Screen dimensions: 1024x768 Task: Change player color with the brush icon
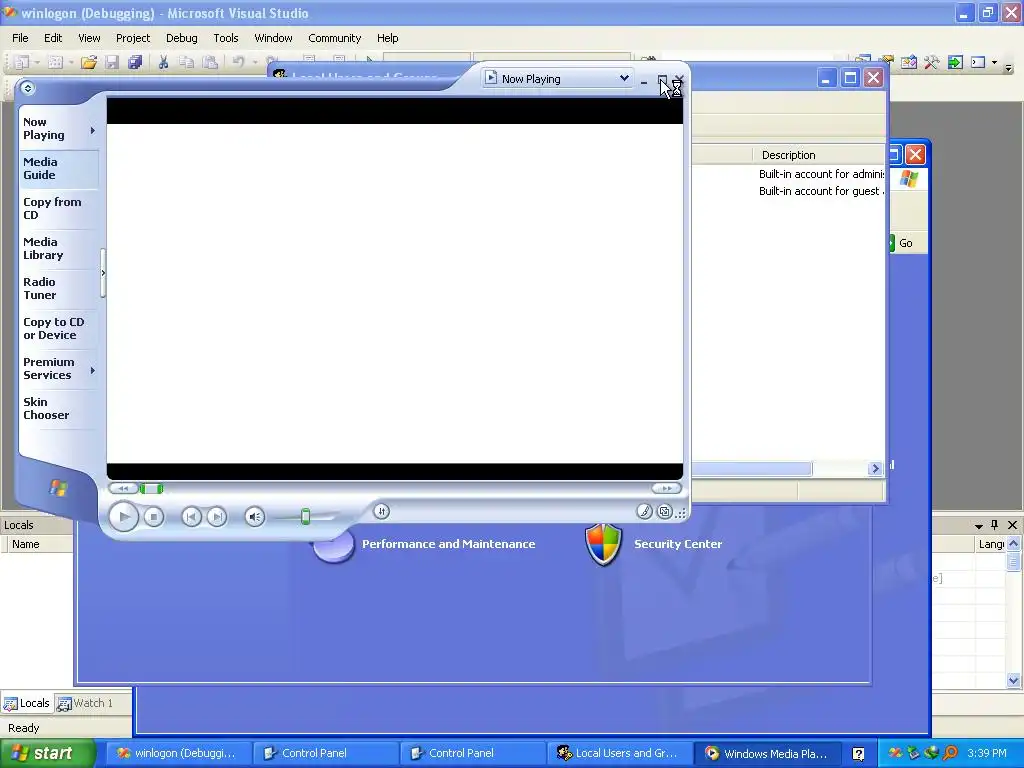645,512
